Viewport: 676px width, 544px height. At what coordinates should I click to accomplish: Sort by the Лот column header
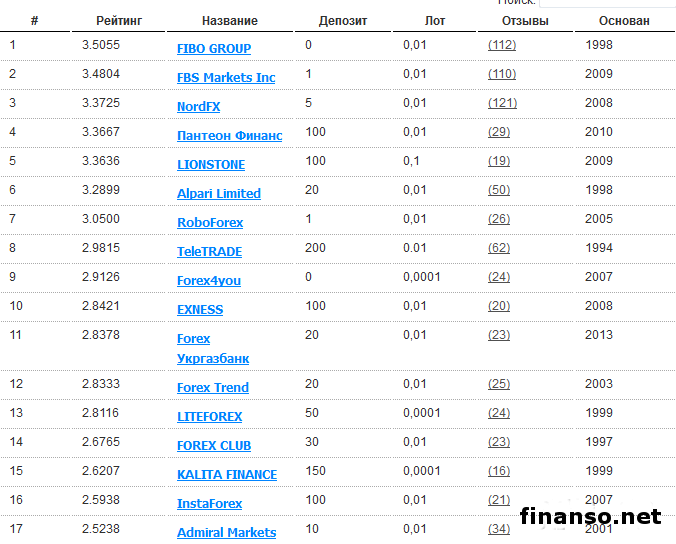point(435,20)
